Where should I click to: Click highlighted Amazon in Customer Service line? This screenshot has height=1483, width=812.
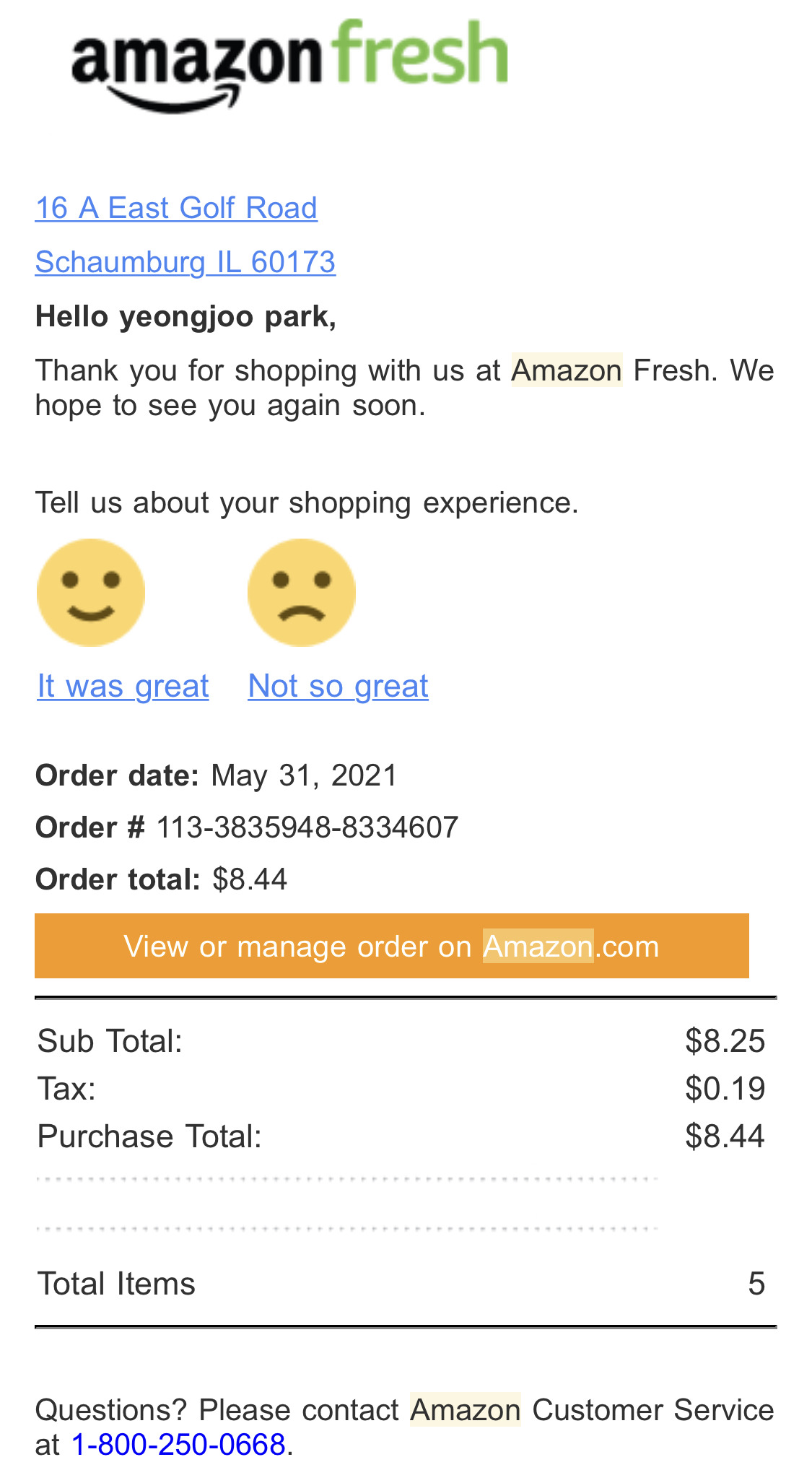(x=466, y=1410)
